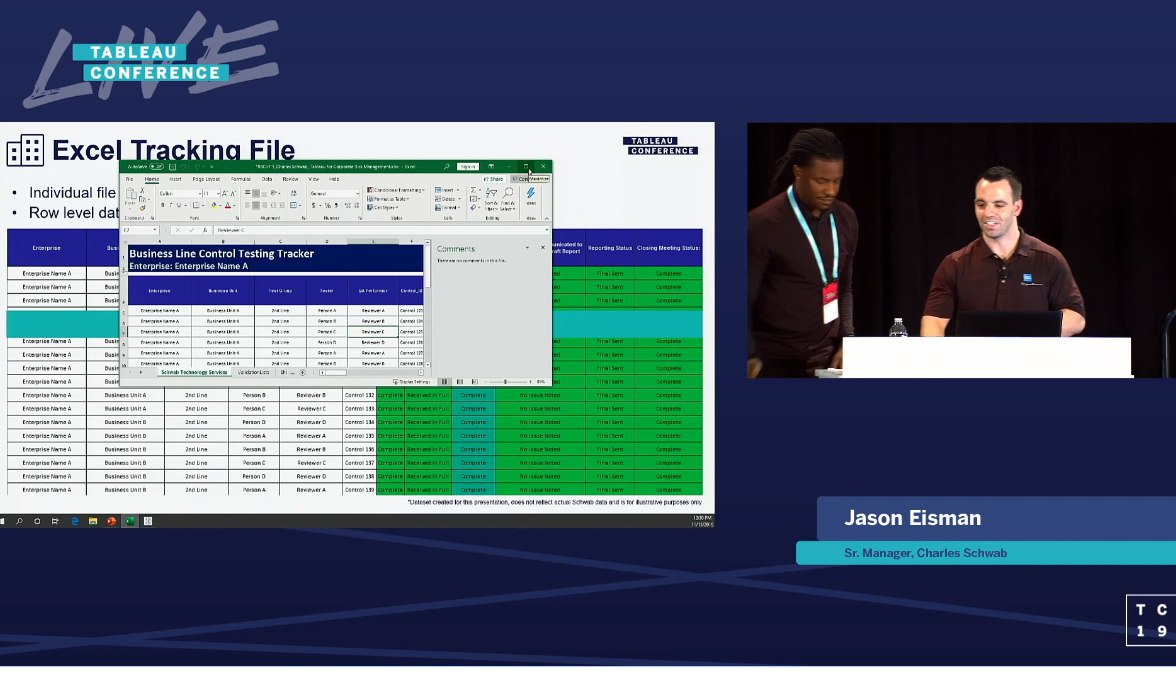Viewport: 1176px width, 680px height.
Task: Click the Name Box cell reference field
Action: (x=140, y=229)
